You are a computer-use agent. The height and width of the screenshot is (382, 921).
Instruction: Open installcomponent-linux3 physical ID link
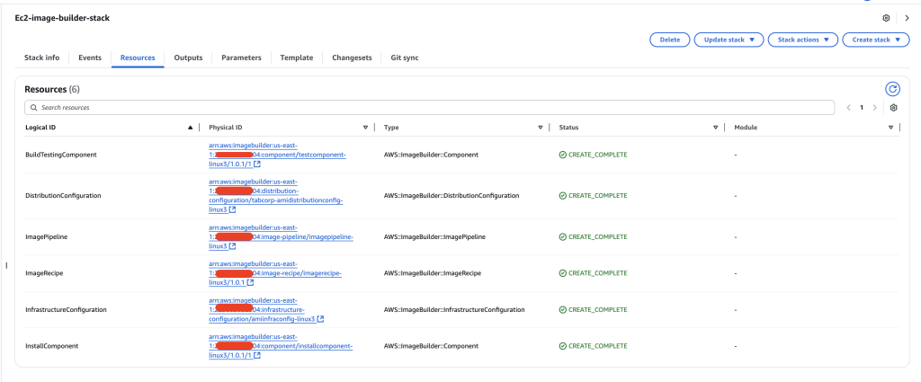click(x=281, y=346)
